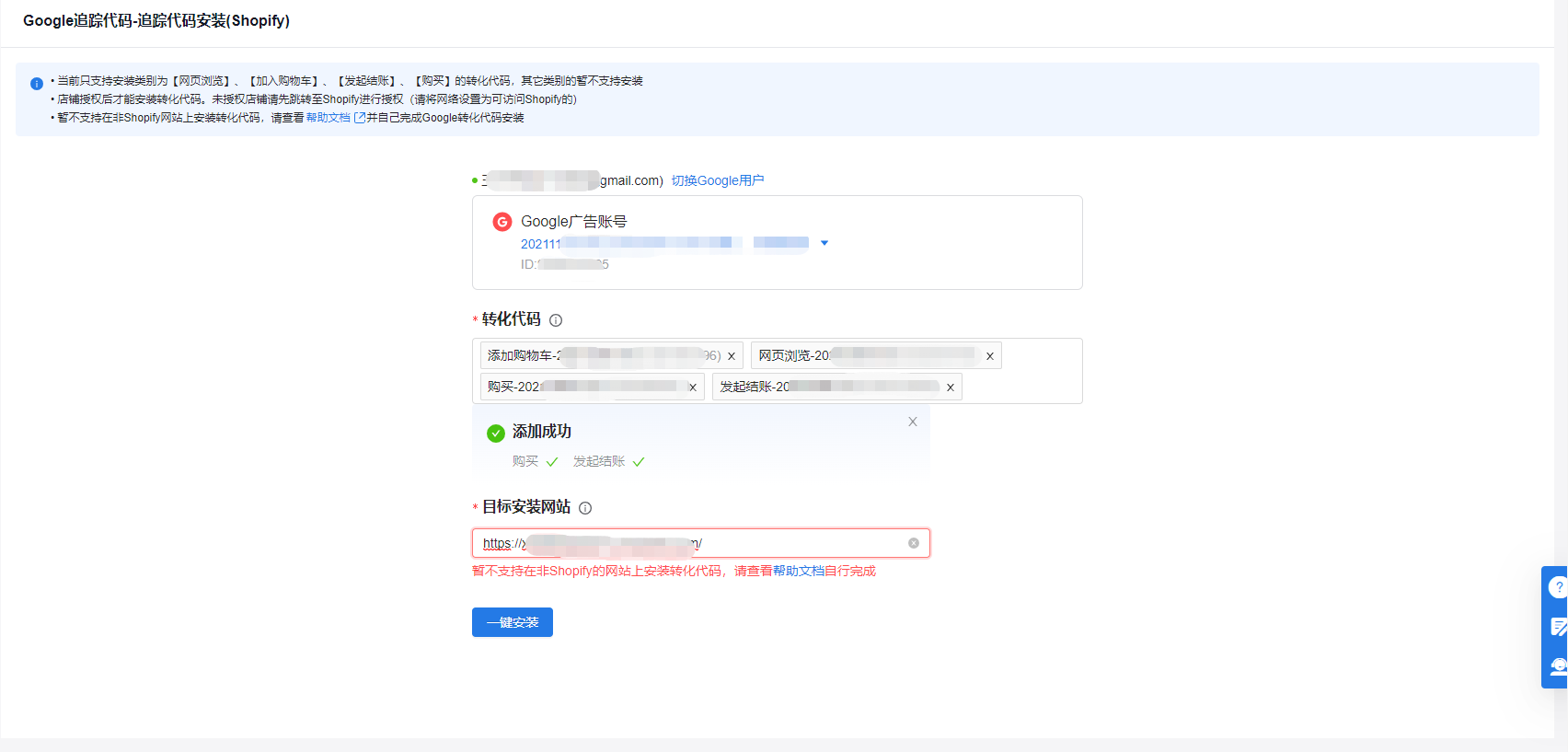Clear the target website URL input
Screen dimensions: 1568x752
point(914,543)
